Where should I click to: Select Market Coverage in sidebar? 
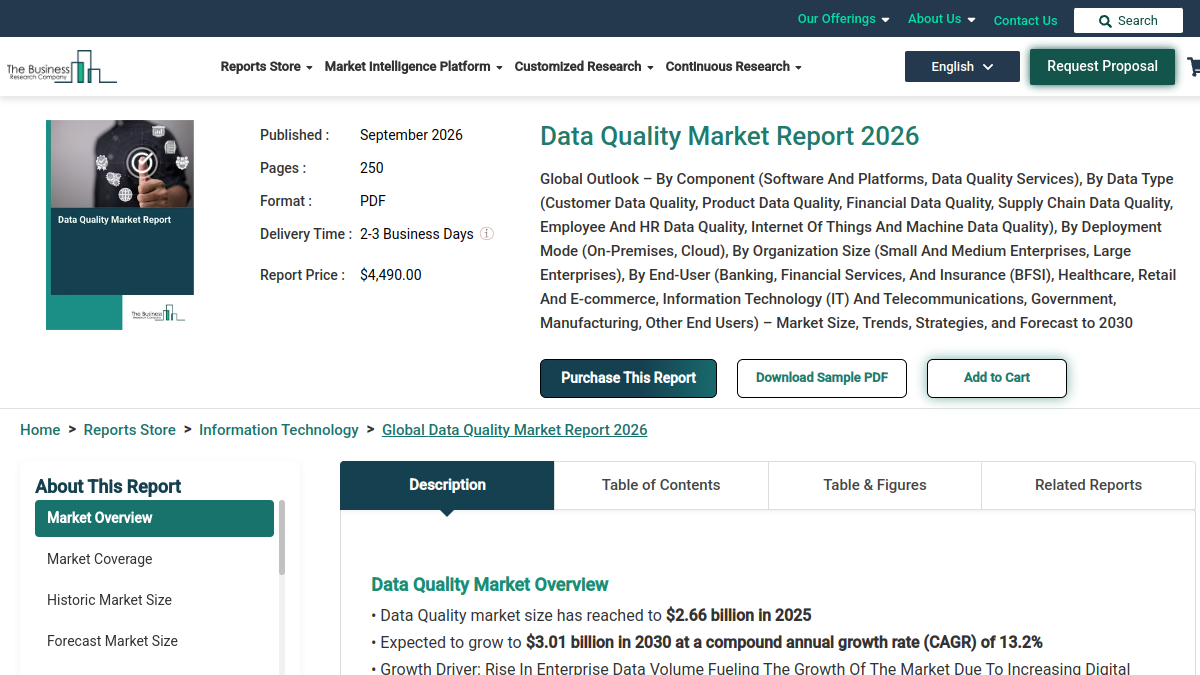(154, 559)
